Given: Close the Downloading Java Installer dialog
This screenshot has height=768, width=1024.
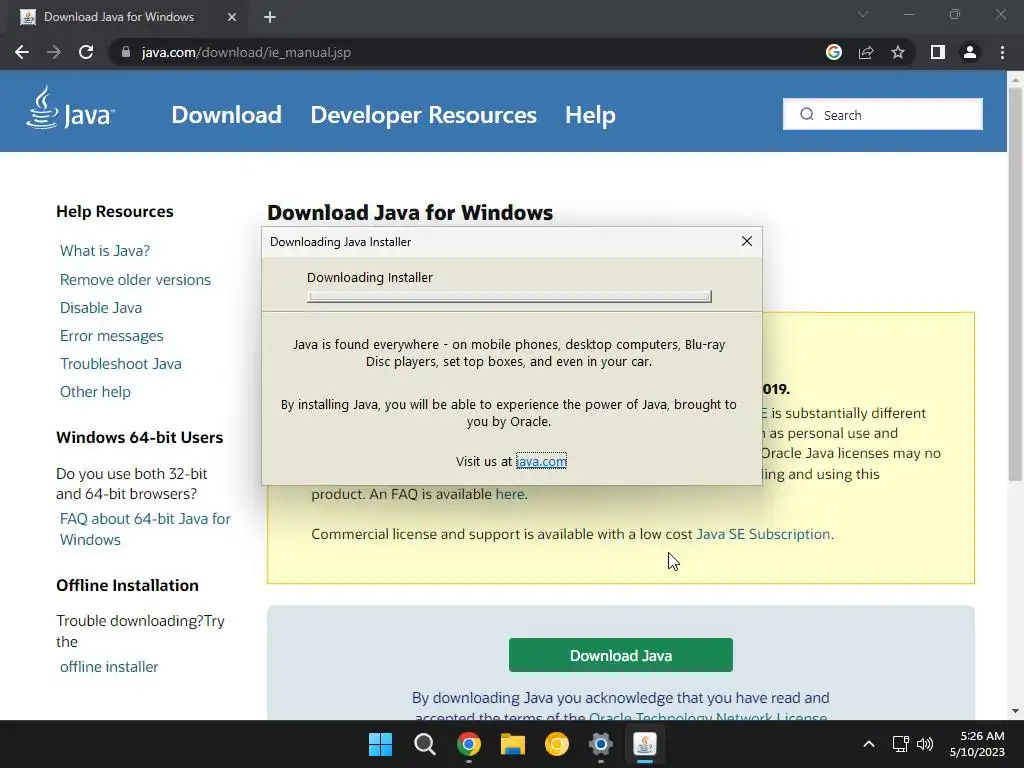Looking at the screenshot, I should [x=747, y=242].
